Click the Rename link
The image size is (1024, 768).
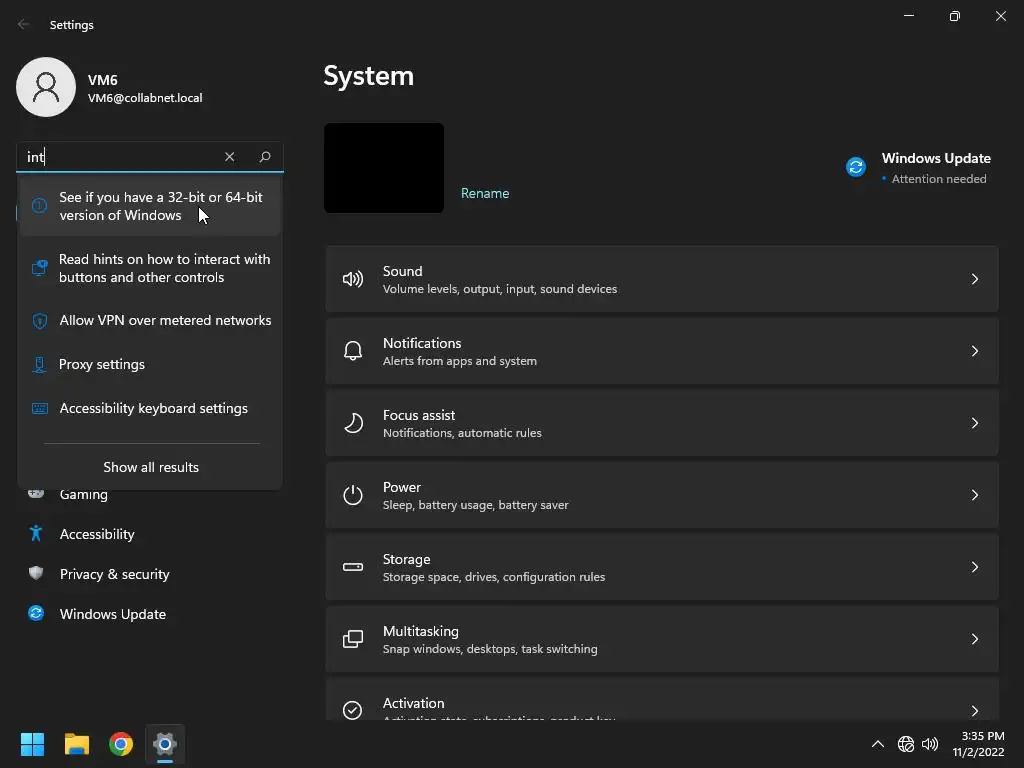(485, 193)
